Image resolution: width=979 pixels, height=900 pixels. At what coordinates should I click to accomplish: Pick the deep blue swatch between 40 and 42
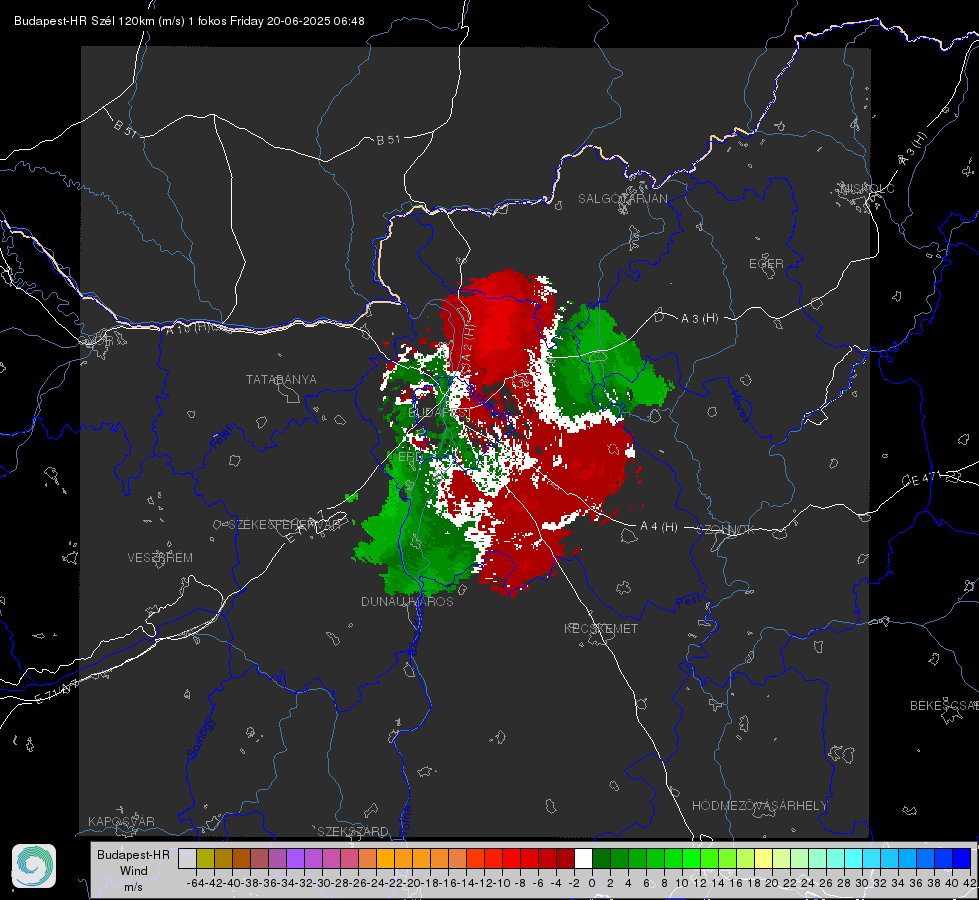point(962,858)
